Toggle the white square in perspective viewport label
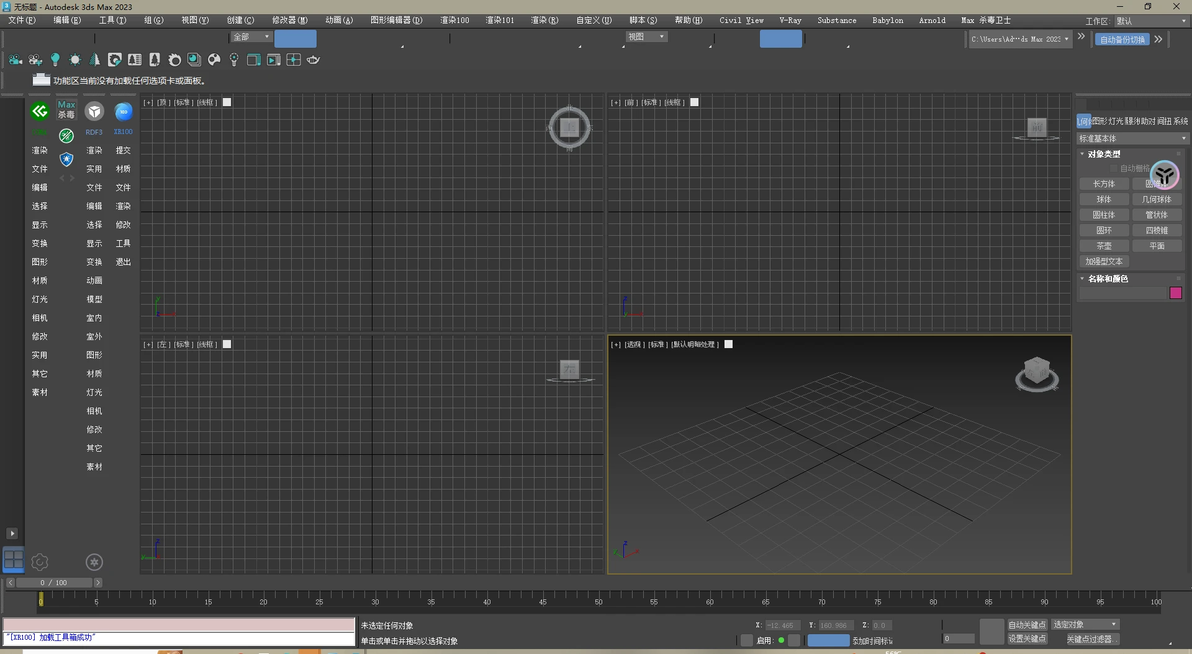The width and height of the screenshot is (1192, 654). click(728, 344)
